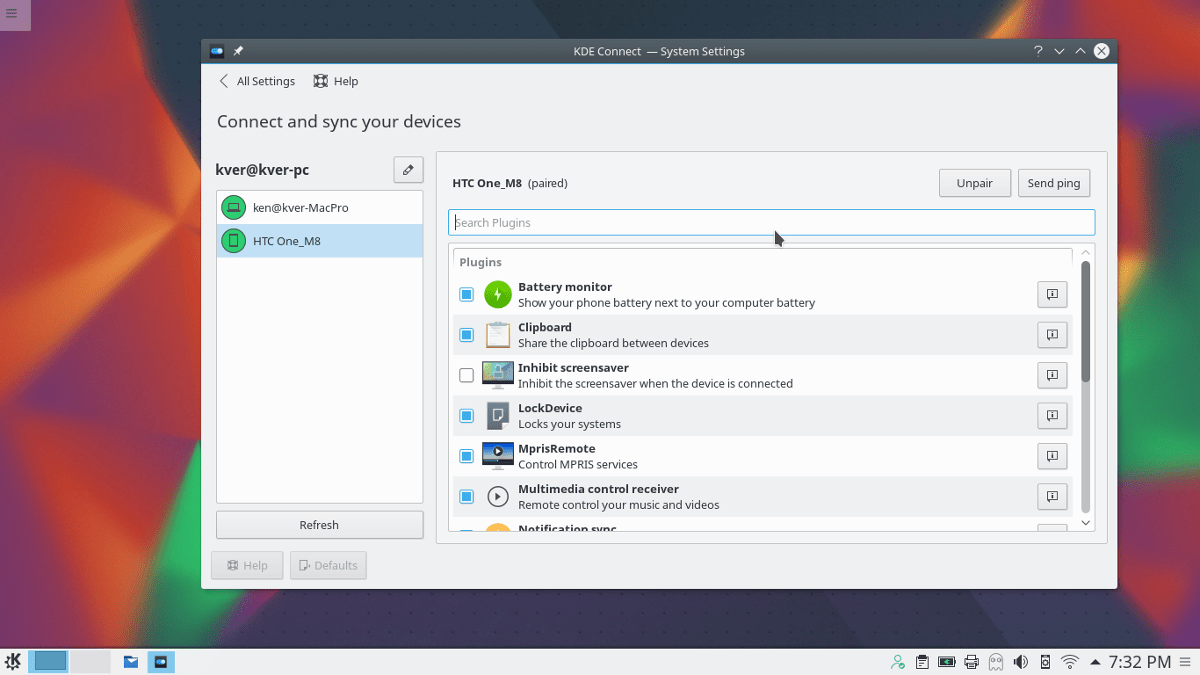The width and height of the screenshot is (1200, 675).
Task: Click the Send ping button
Action: [x=1053, y=182]
